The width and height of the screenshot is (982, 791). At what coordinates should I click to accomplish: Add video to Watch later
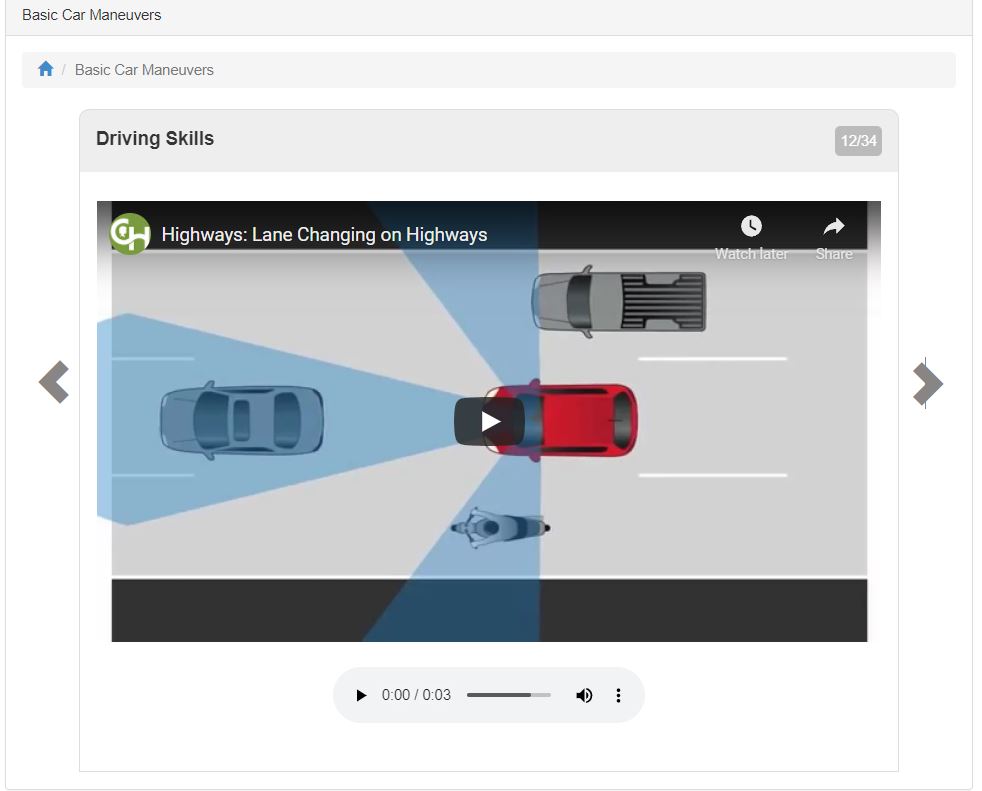pyautogui.click(x=751, y=238)
